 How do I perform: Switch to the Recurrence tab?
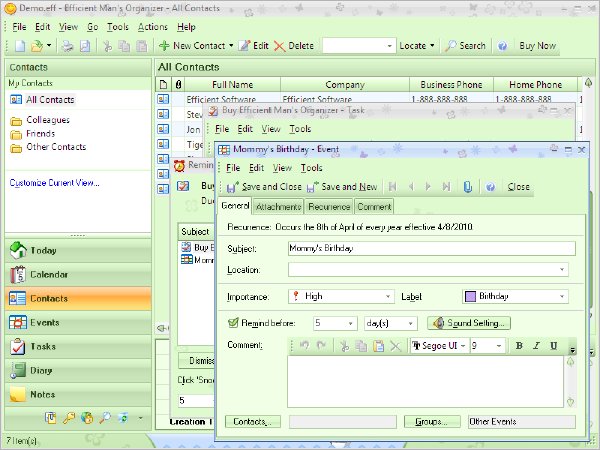(x=329, y=207)
